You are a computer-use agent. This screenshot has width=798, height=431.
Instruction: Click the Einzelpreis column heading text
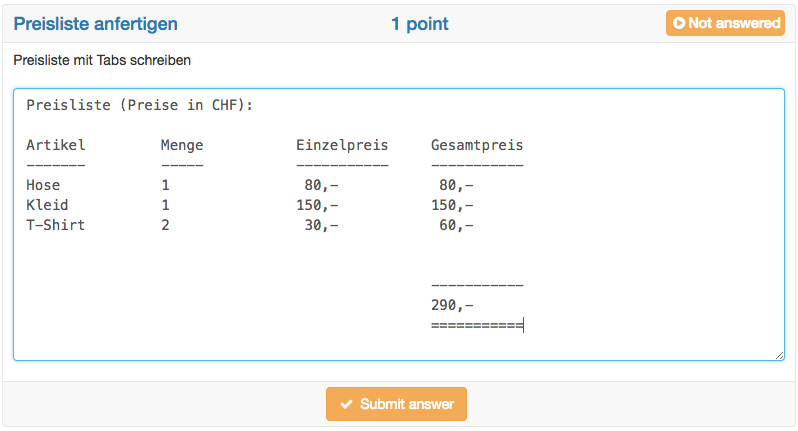click(x=342, y=145)
